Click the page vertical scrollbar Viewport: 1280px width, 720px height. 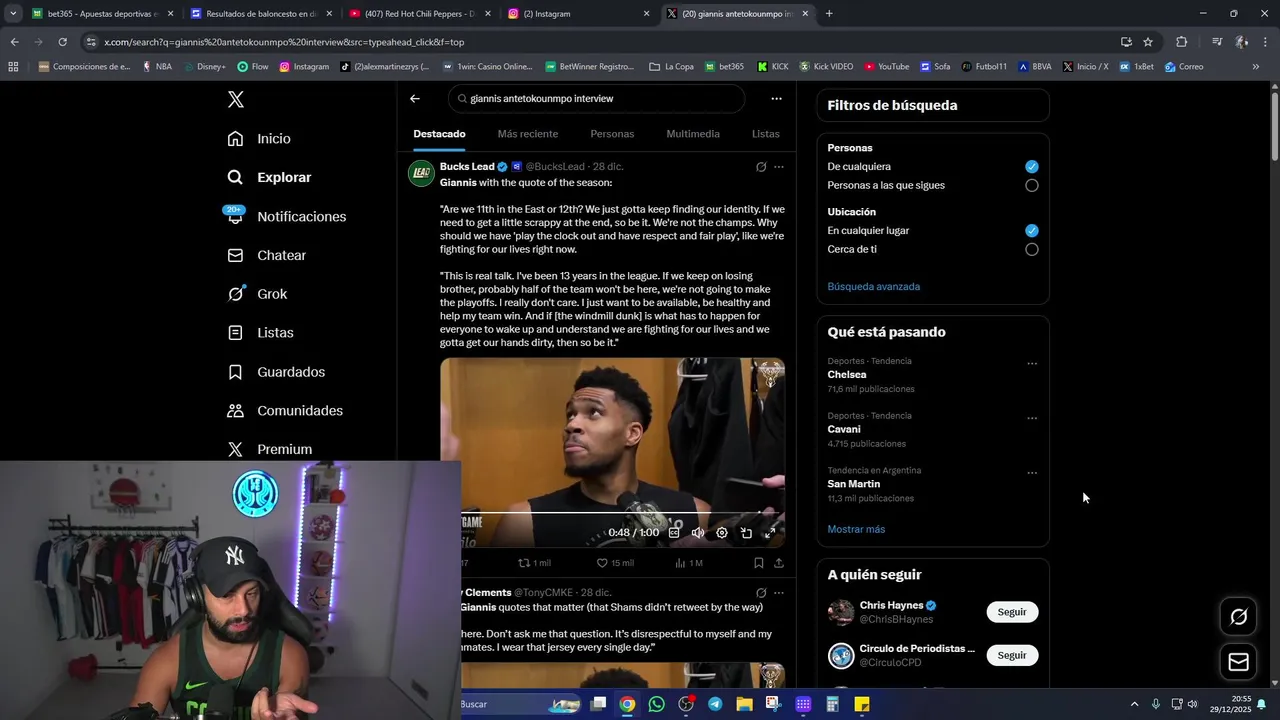pos(1275,125)
